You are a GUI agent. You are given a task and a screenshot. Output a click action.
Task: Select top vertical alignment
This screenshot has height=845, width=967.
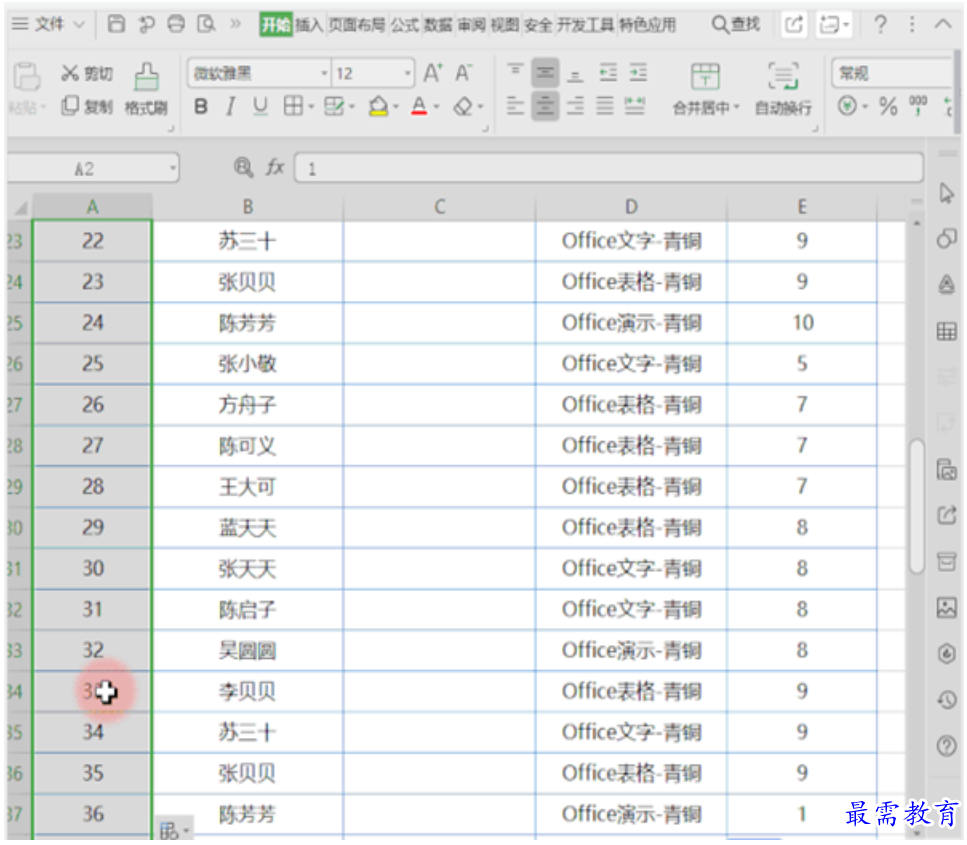(515, 72)
